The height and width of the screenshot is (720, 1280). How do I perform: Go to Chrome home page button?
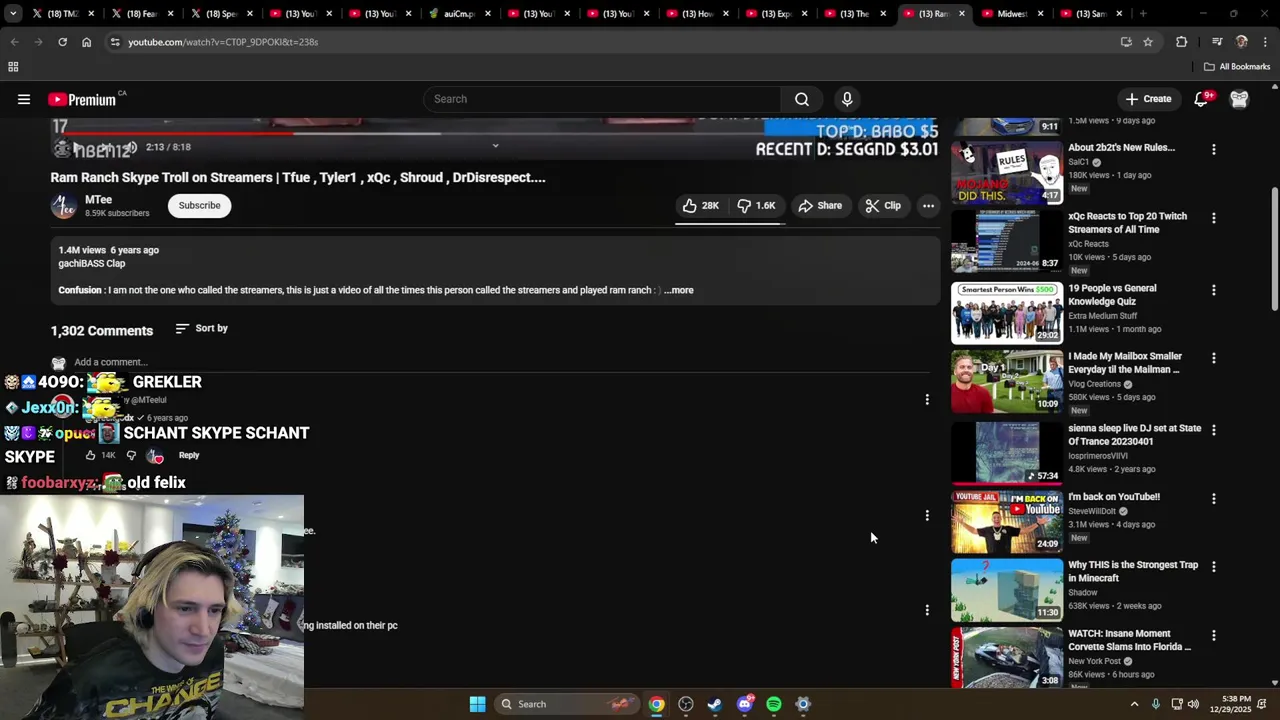click(x=86, y=42)
